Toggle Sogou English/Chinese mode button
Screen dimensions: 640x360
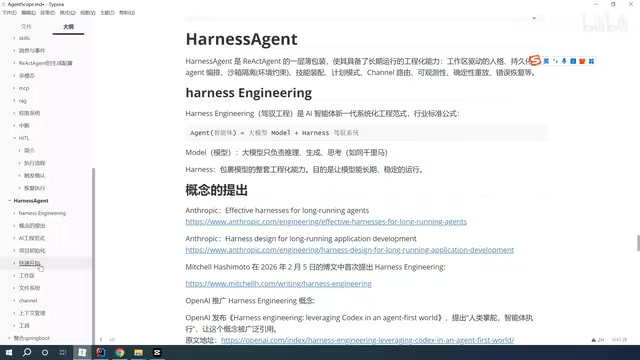[546, 61]
